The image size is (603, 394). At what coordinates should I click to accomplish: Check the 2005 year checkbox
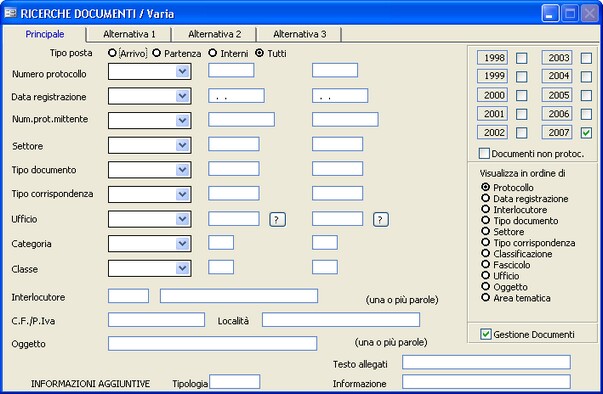[586, 95]
